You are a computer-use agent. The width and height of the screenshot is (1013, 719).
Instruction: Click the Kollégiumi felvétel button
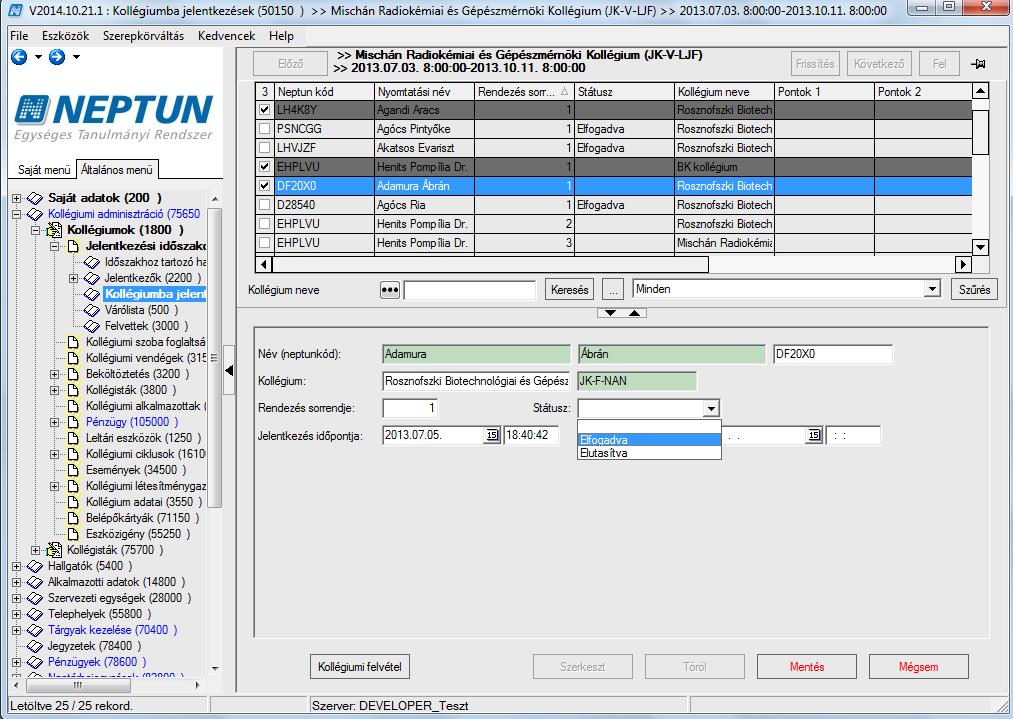click(360, 667)
